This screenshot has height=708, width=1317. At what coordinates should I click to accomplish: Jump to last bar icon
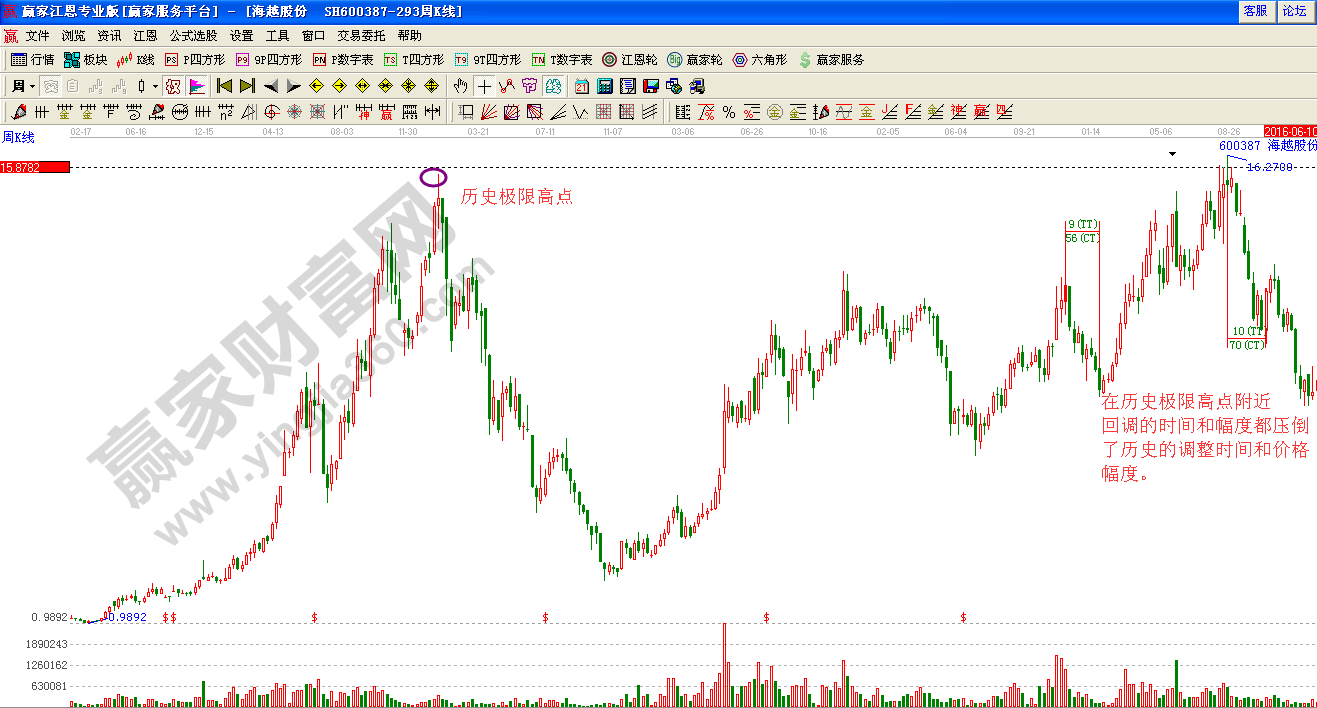click(x=247, y=86)
